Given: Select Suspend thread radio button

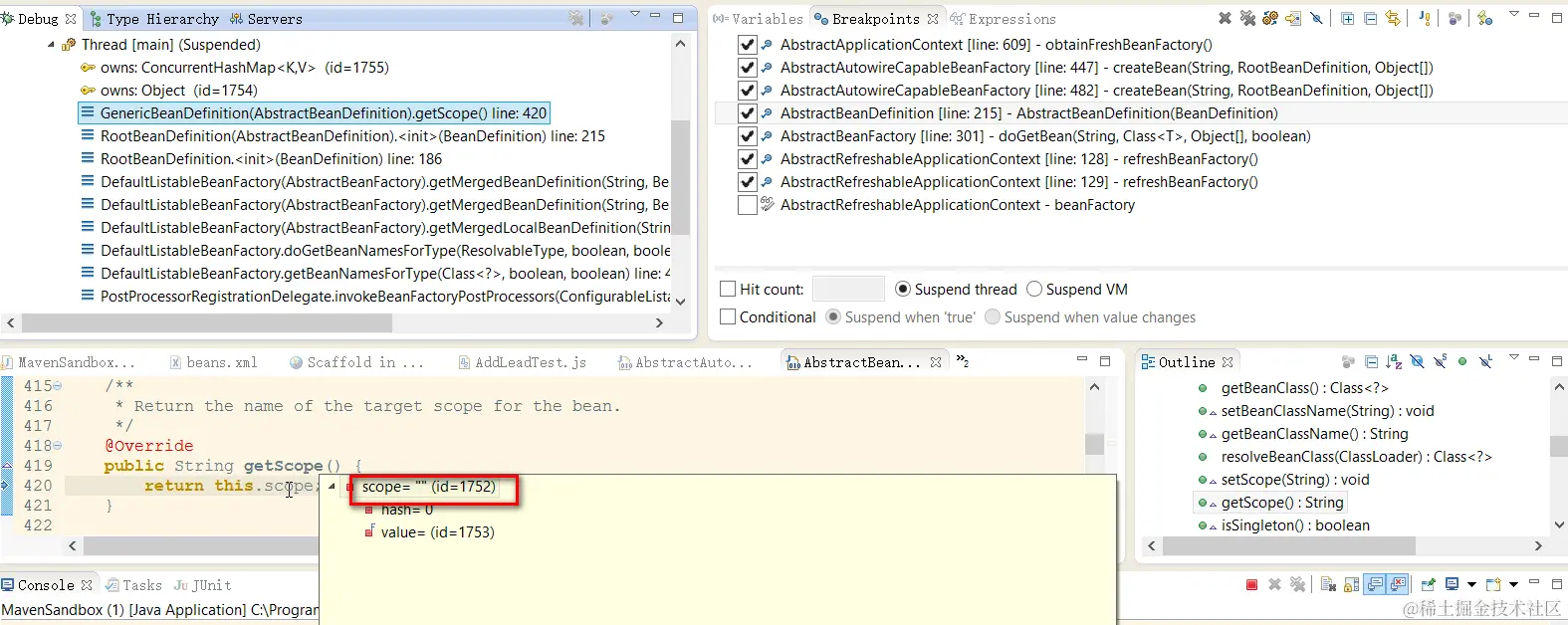Looking at the screenshot, I should [903, 290].
